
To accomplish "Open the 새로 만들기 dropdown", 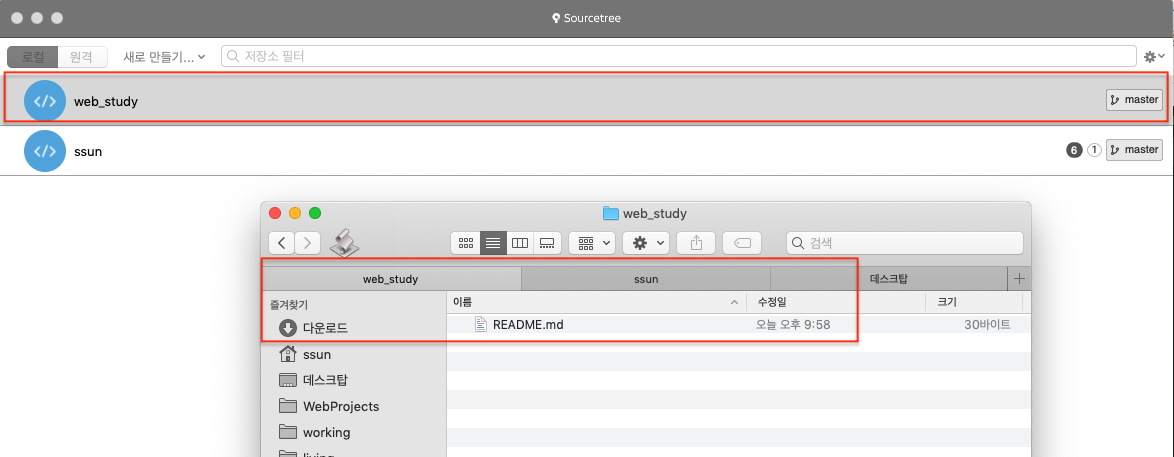I will 164,56.
